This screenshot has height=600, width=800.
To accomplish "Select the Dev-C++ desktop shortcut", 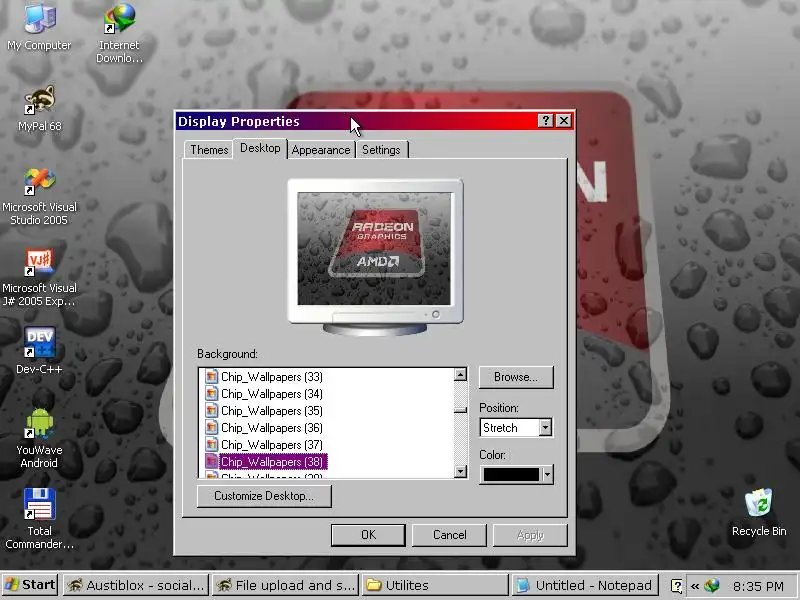I will pos(39,350).
